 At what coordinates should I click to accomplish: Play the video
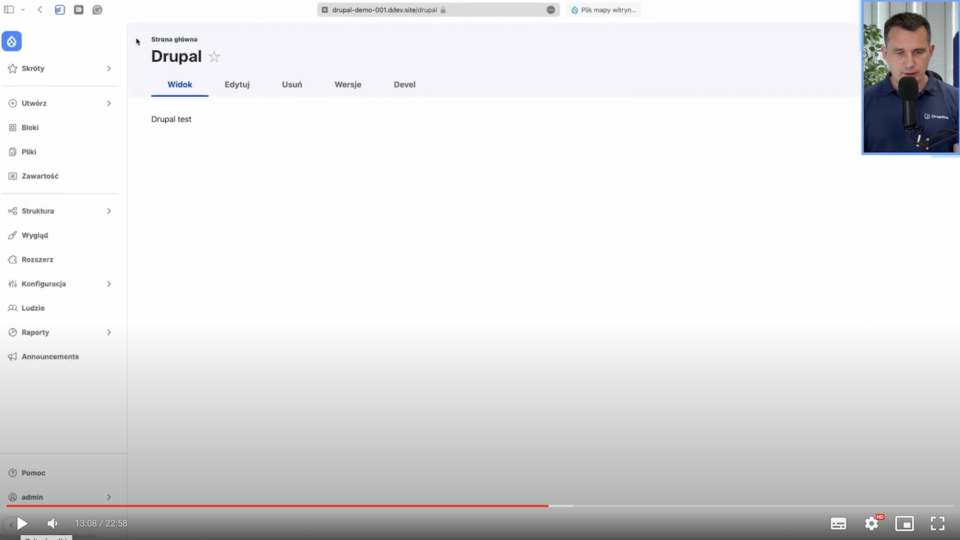tap(22, 523)
